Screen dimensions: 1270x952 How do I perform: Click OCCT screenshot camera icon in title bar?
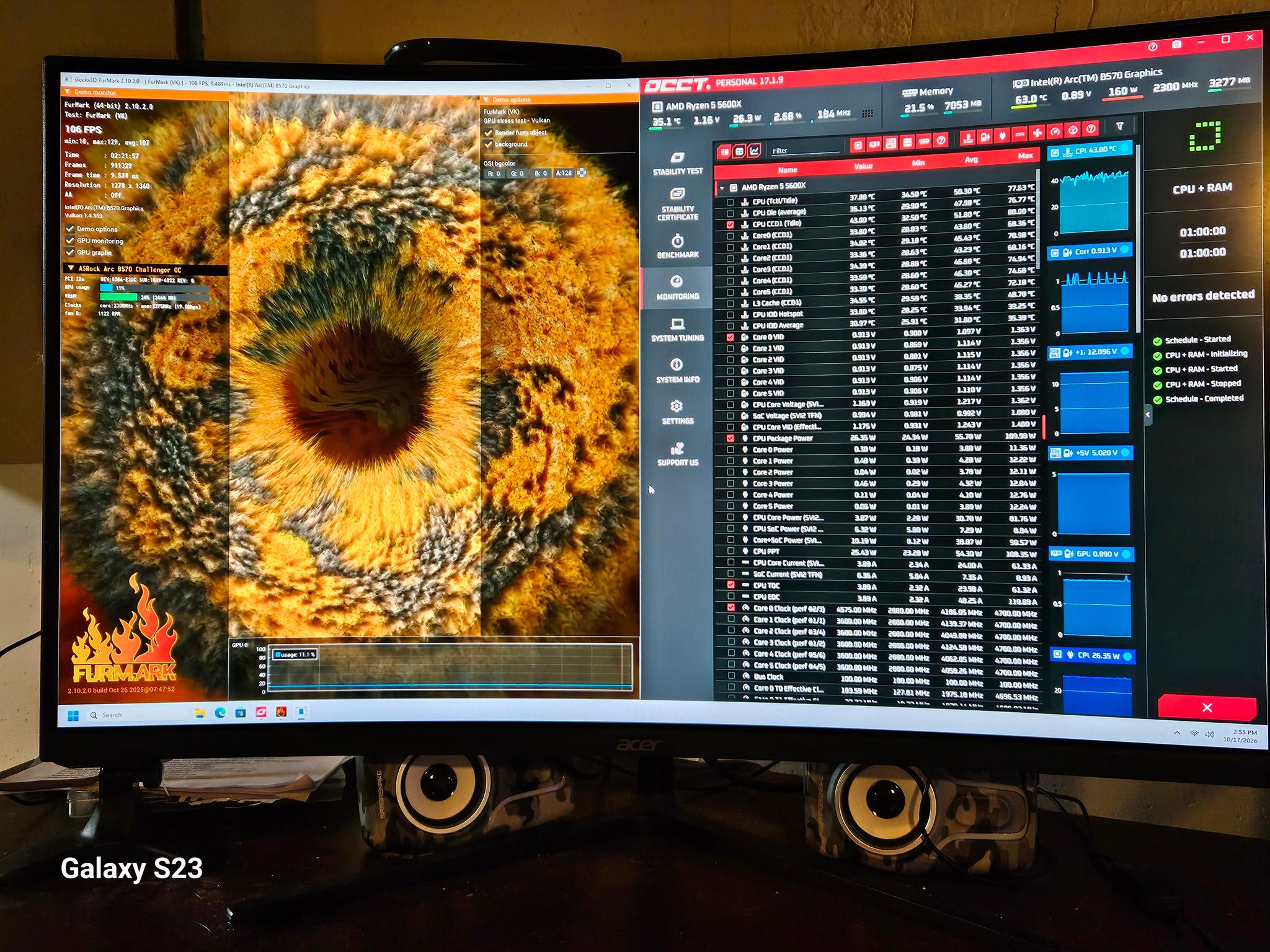pyautogui.click(x=1176, y=44)
